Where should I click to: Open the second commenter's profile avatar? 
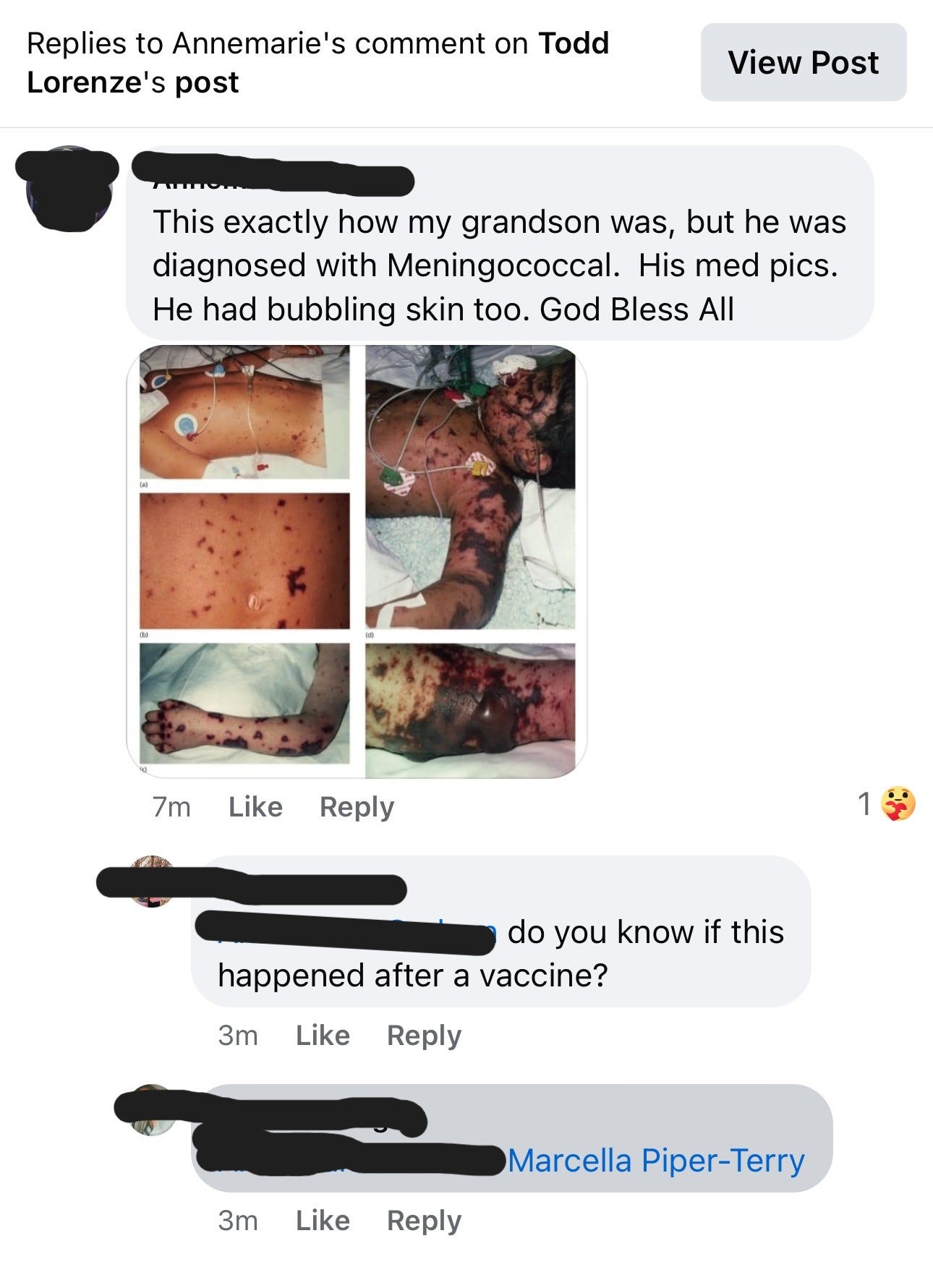tap(150, 882)
